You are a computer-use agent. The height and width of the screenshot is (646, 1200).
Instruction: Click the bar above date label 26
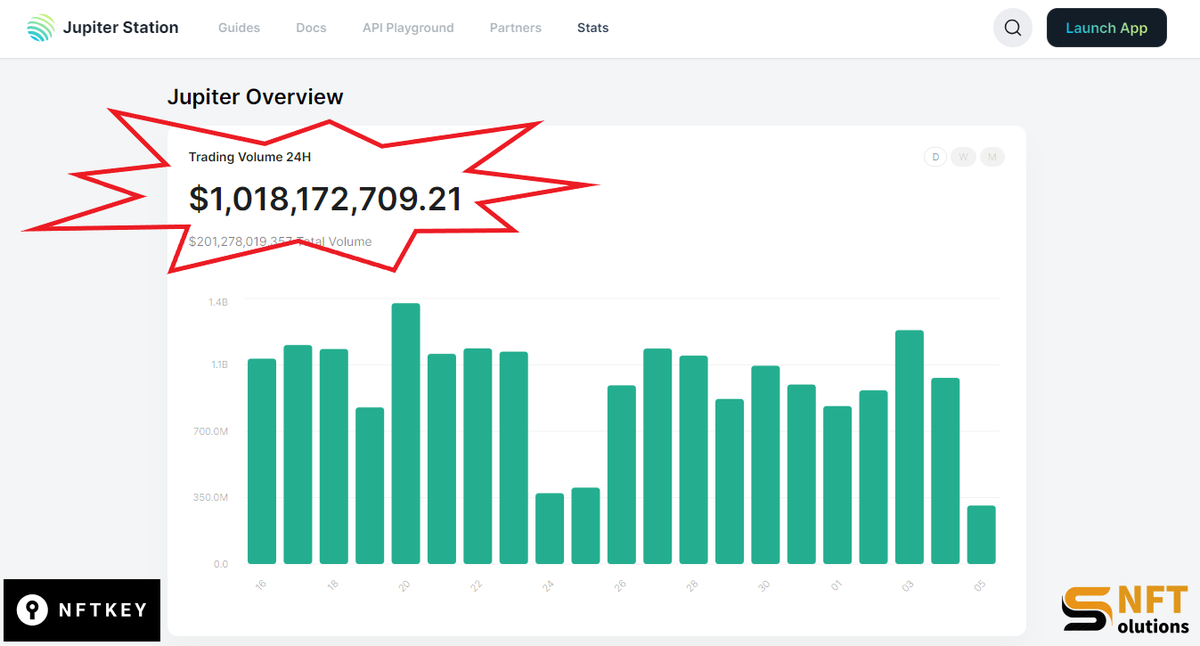point(622,474)
